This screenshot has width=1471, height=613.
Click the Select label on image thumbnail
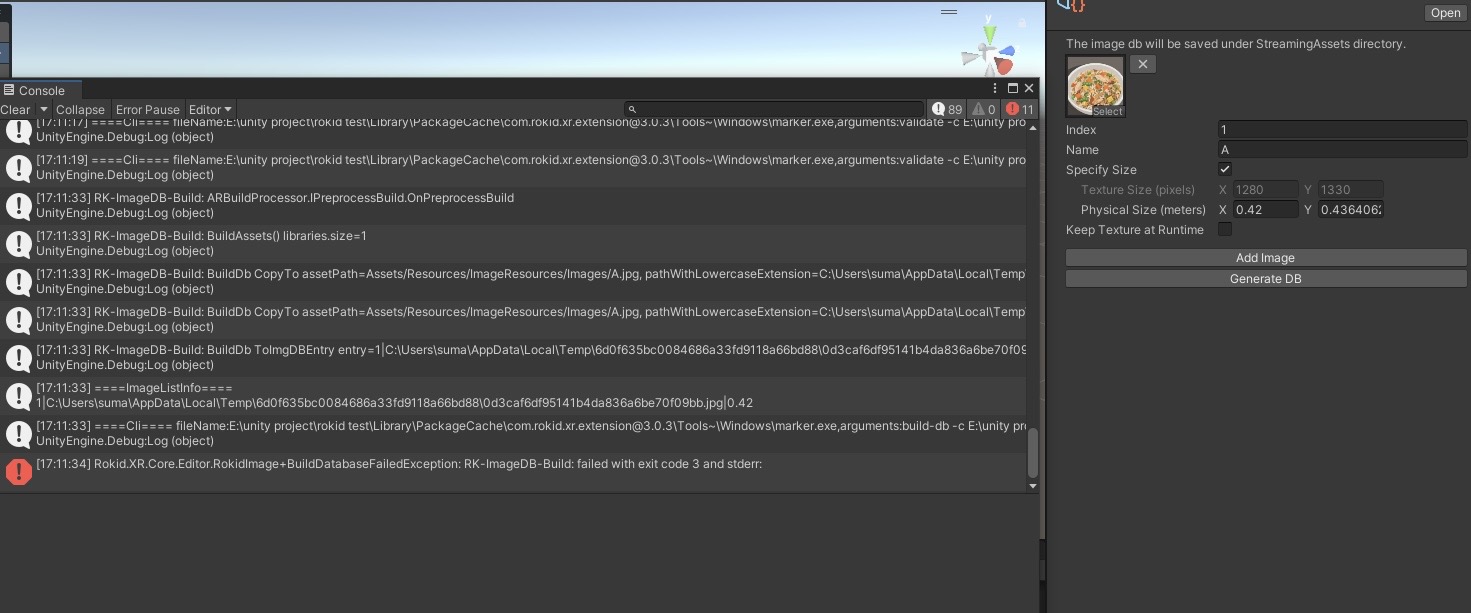pyautogui.click(x=1107, y=112)
